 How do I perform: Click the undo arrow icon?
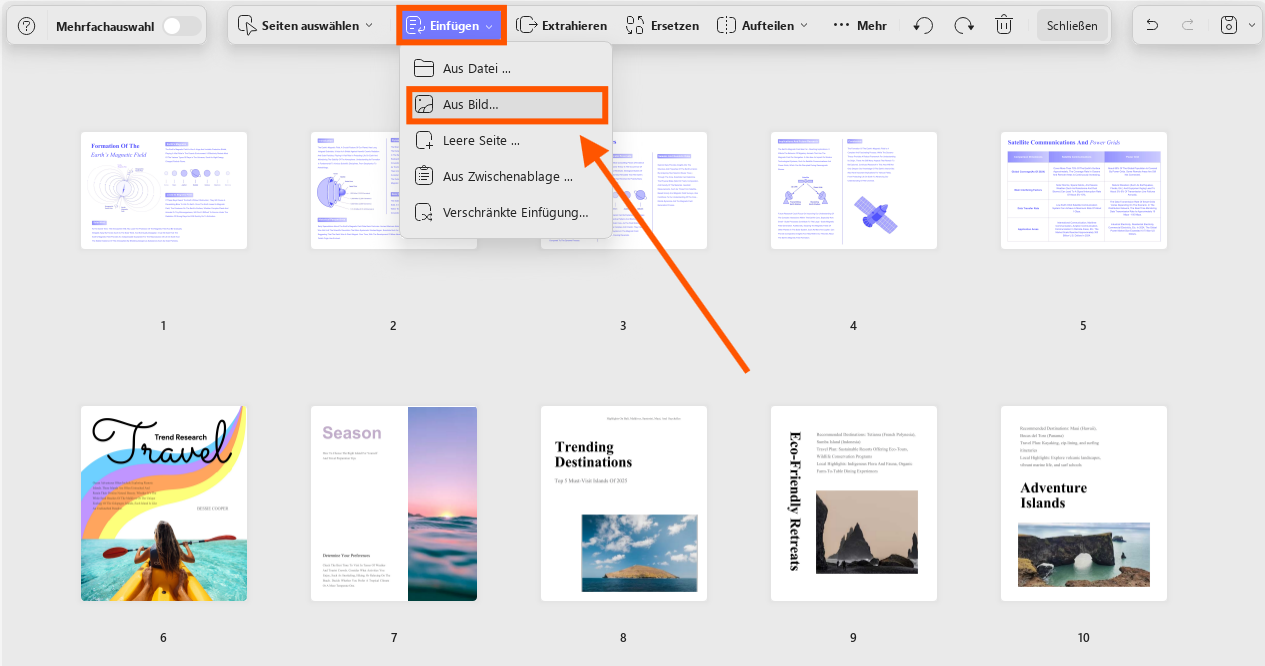tap(1152, 26)
